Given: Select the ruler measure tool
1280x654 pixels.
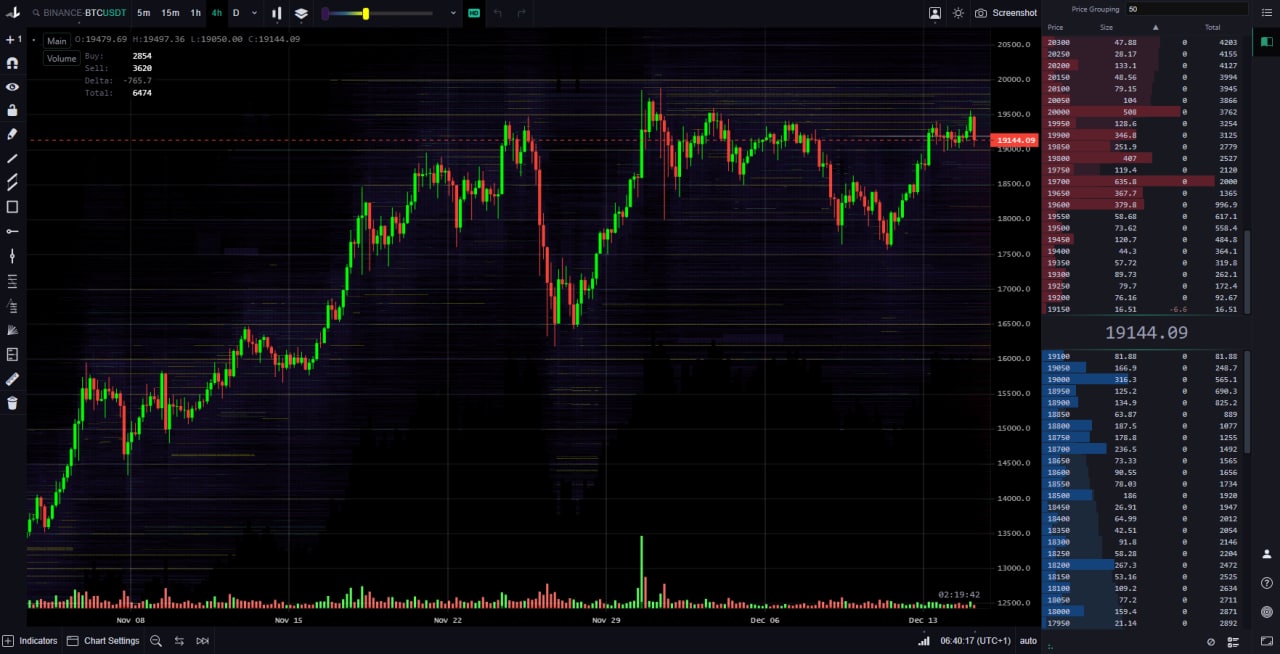Looking at the screenshot, I should click(x=12, y=379).
